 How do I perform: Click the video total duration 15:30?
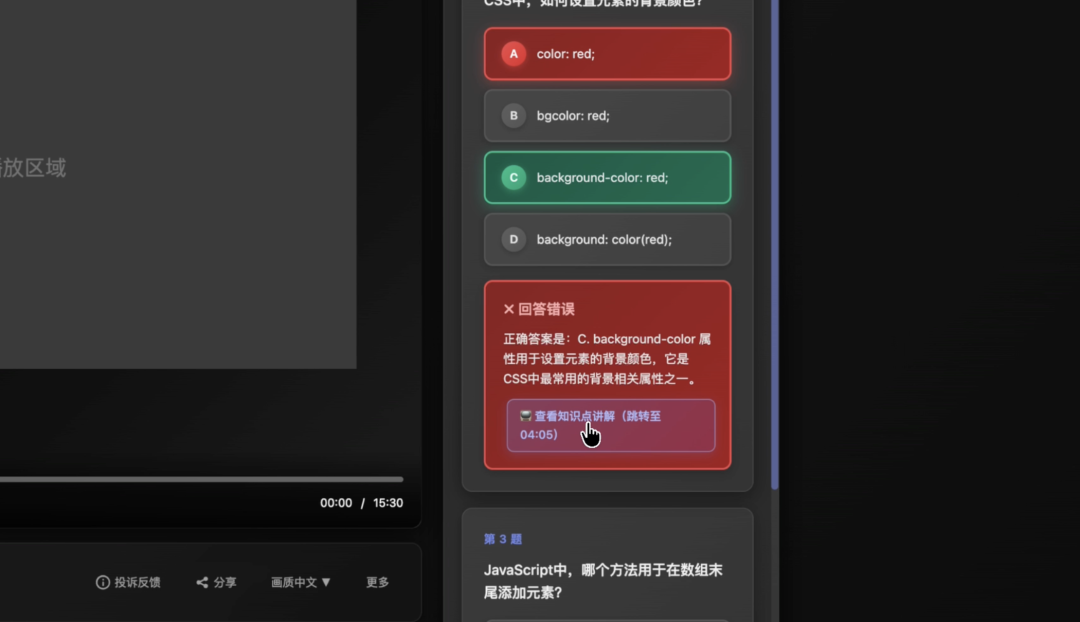coord(387,503)
